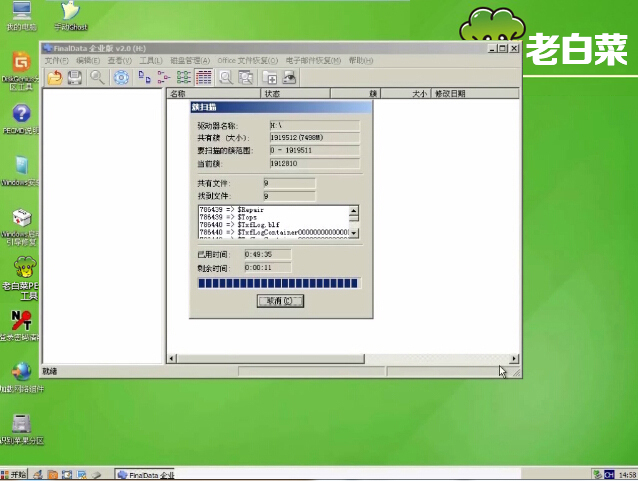Screen dimensions: 638x481
Task: Click the 已用时间 0:49:35 field
Action: pyautogui.click(x=268, y=254)
